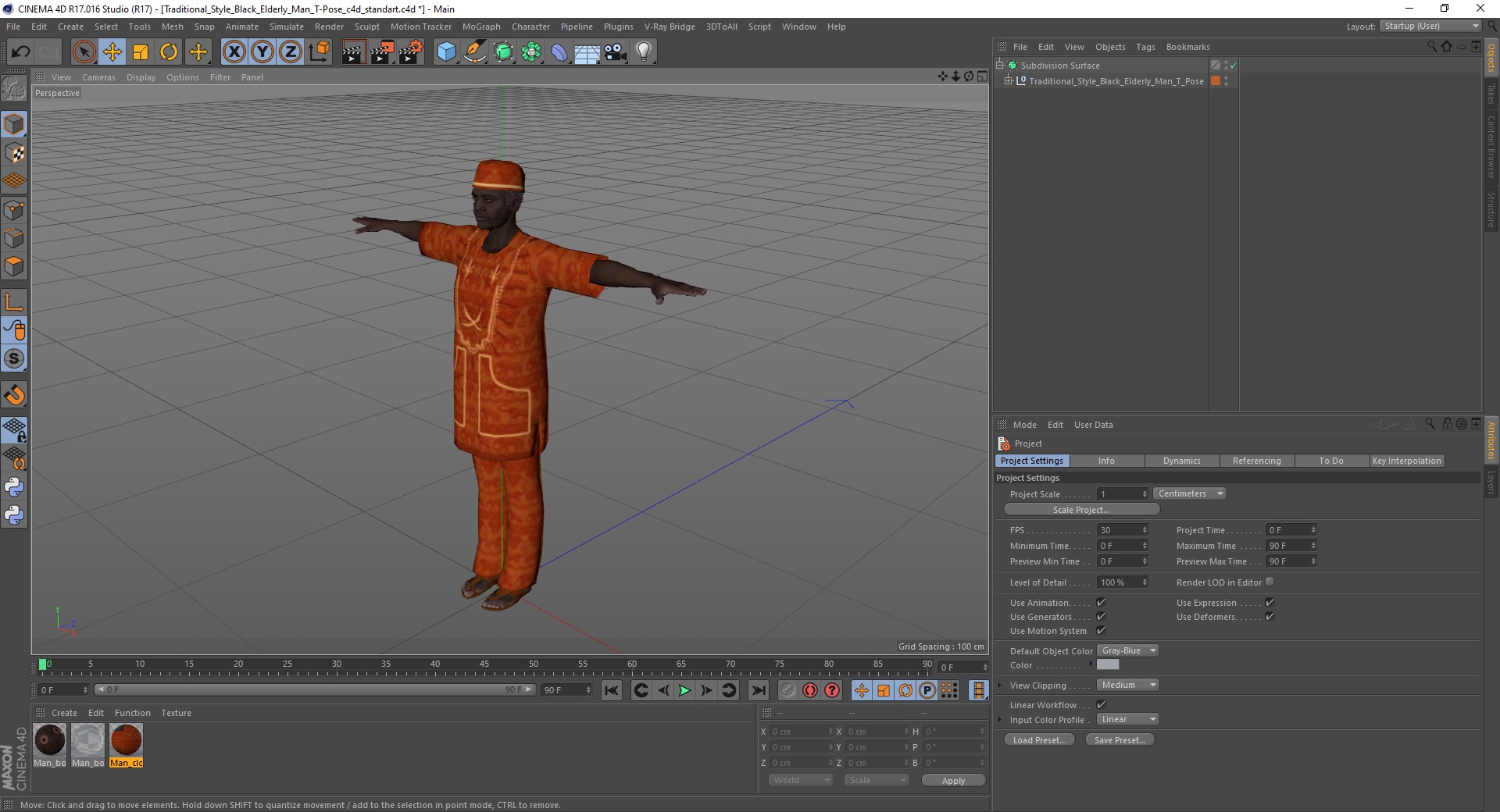The width and height of the screenshot is (1500, 812).
Task: Toggle Render LOD in Editor checkbox
Action: pyautogui.click(x=1270, y=582)
